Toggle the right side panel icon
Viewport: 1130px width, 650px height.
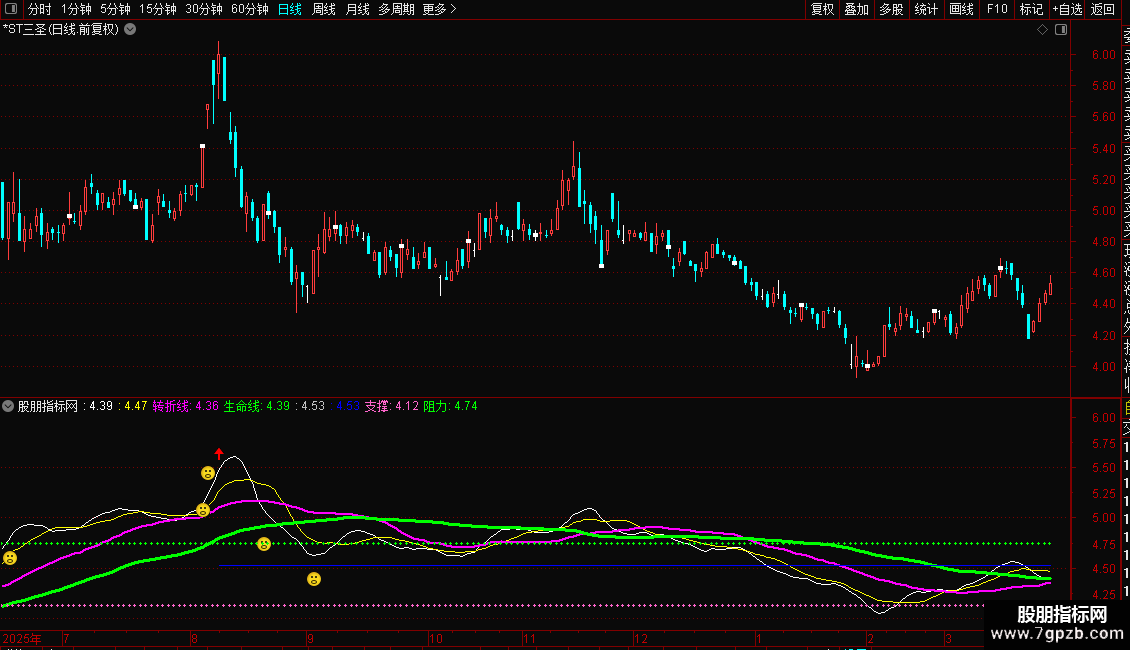(x=1061, y=30)
